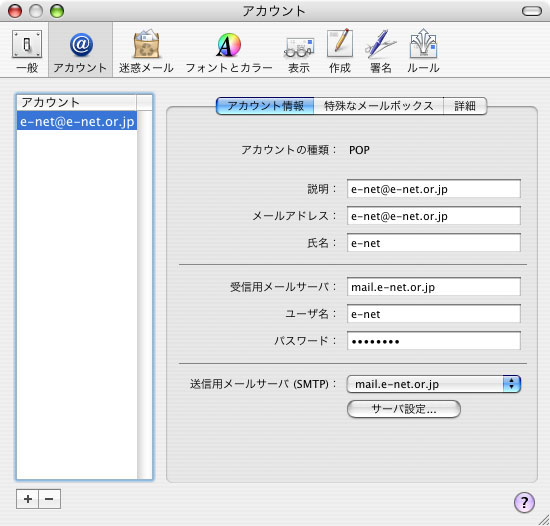Click the サーバ設定... button
Viewport: 550px width, 526px height.
(404, 409)
